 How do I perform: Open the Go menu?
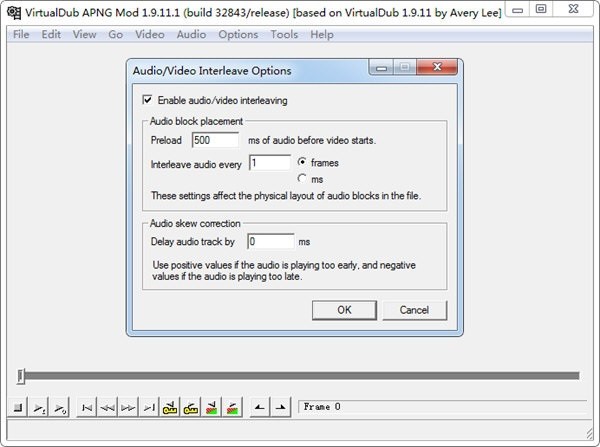(x=116, y=34)
